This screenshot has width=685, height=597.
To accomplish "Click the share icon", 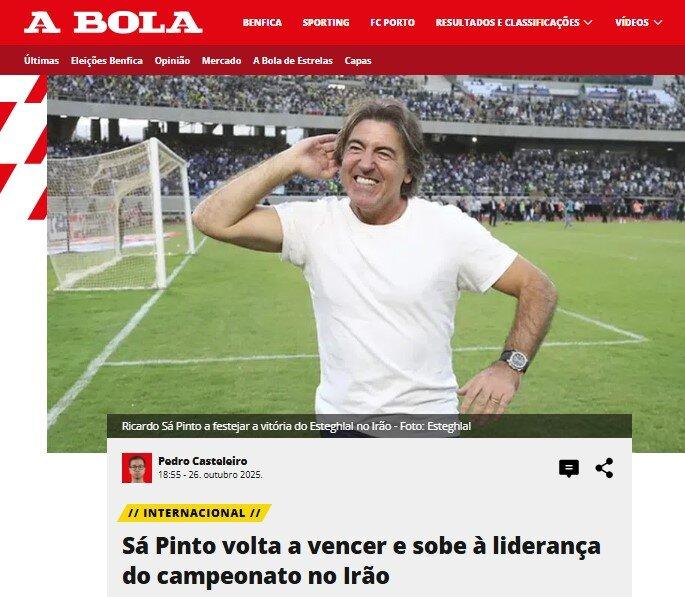I will pos(605,468).
